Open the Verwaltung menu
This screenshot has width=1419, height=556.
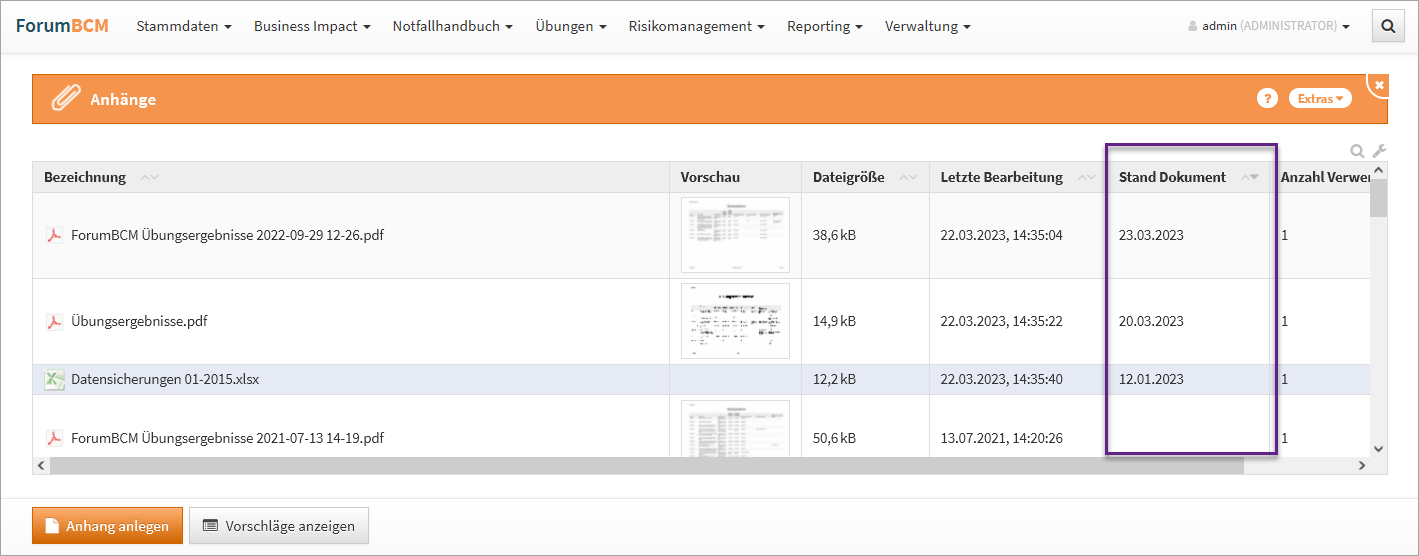(927, 27)
